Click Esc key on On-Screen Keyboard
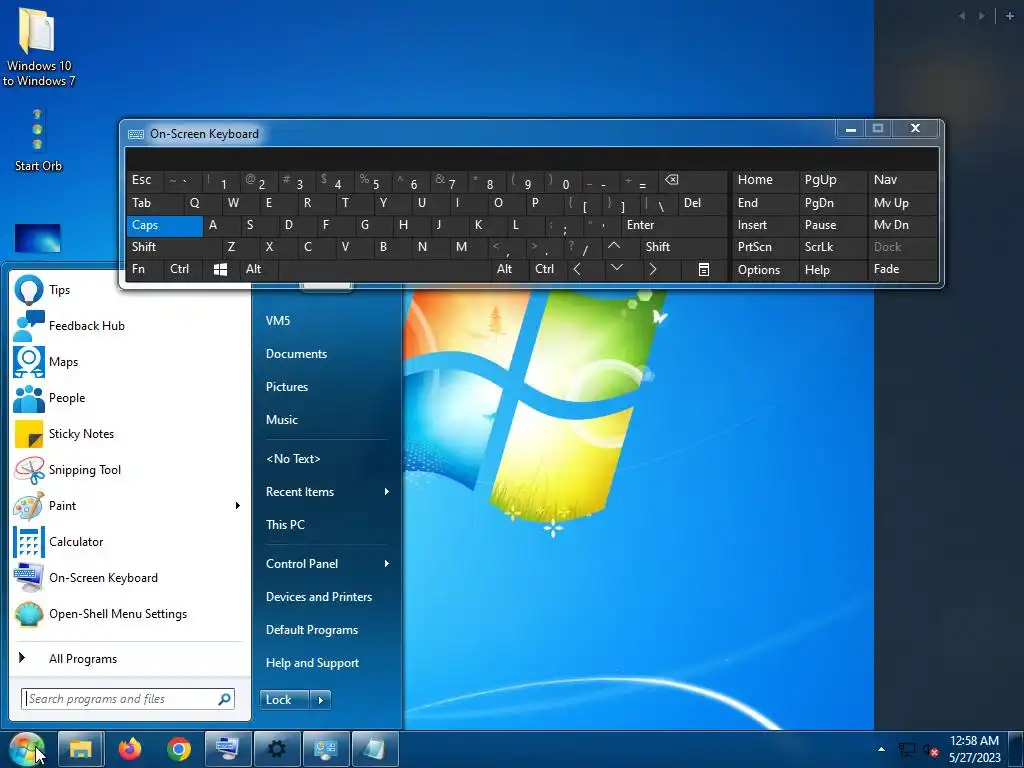The width and height of the screenshot is (1024, 768). (145, 180)
